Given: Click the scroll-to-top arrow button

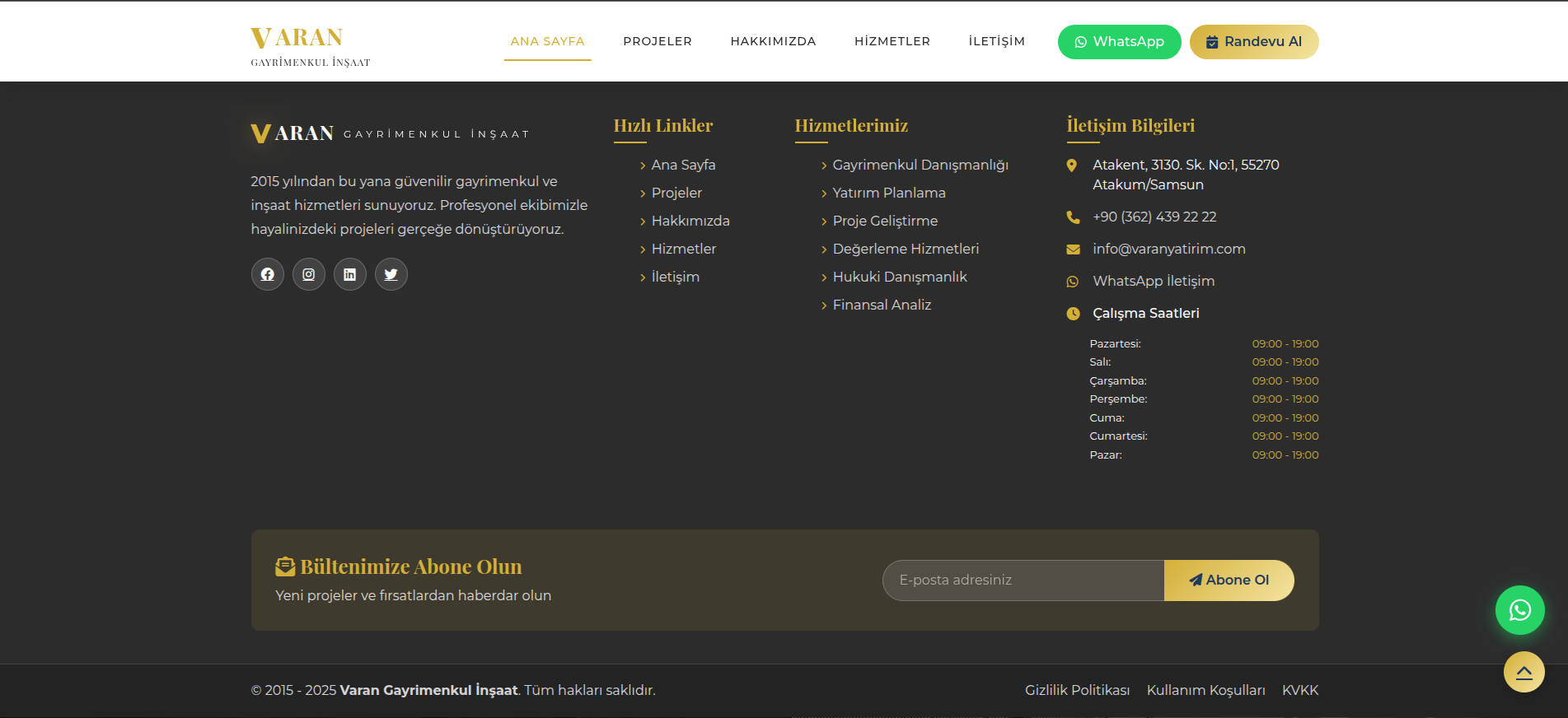Looking at the screenshot, I should click(x=1524, y=672).
